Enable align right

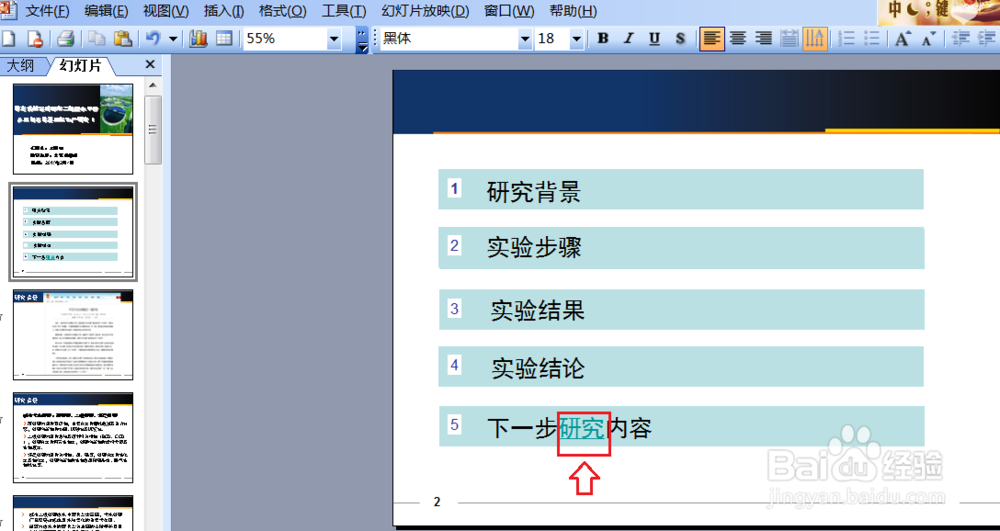click(763, 39)
